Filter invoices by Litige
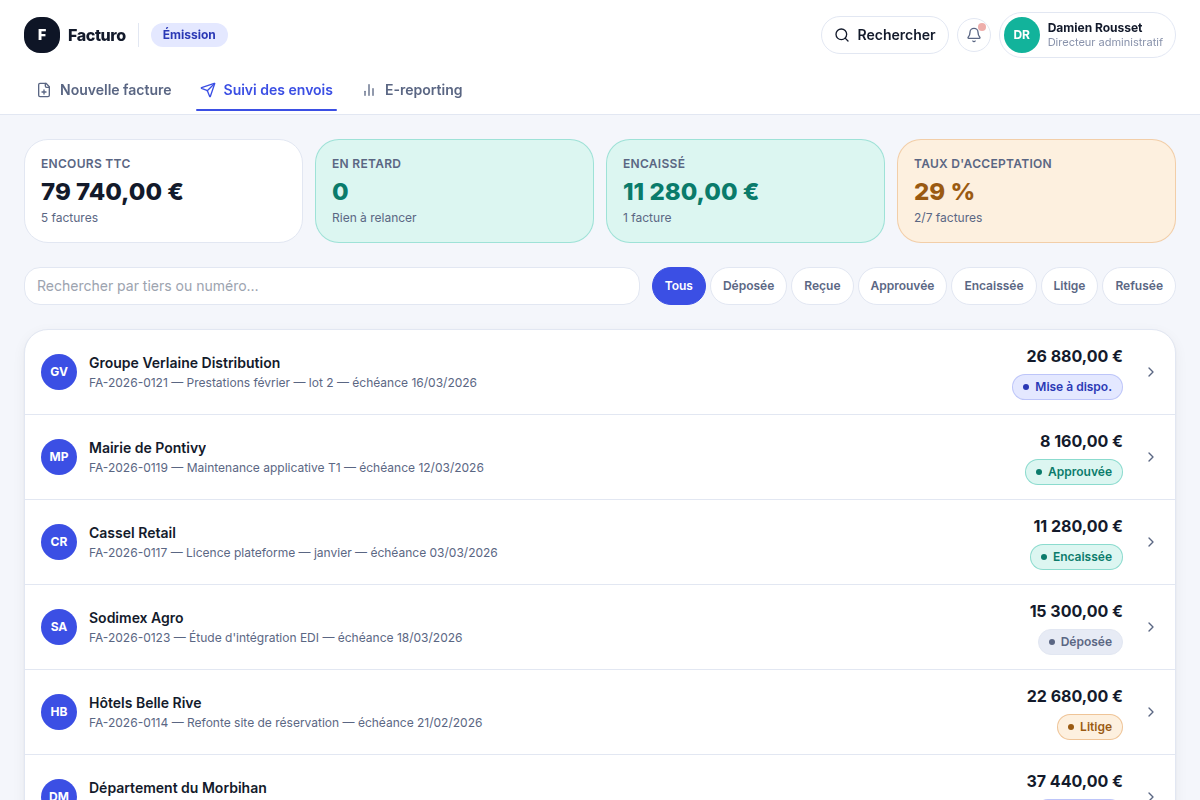This screenshot has width=1200, height=800. point(1069,286)
